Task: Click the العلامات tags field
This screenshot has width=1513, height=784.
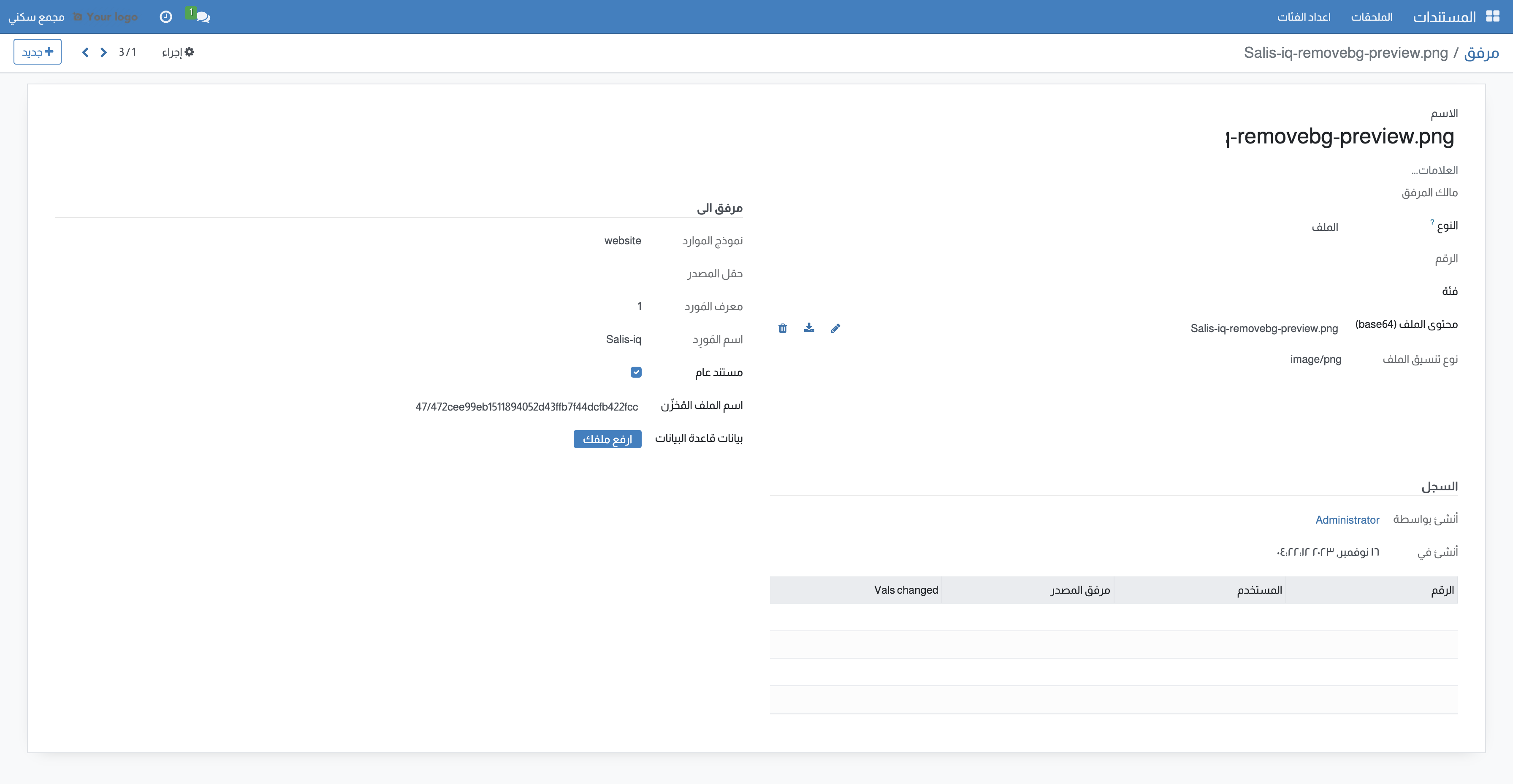Action: pyautogui.click(x=1434, y=170)
